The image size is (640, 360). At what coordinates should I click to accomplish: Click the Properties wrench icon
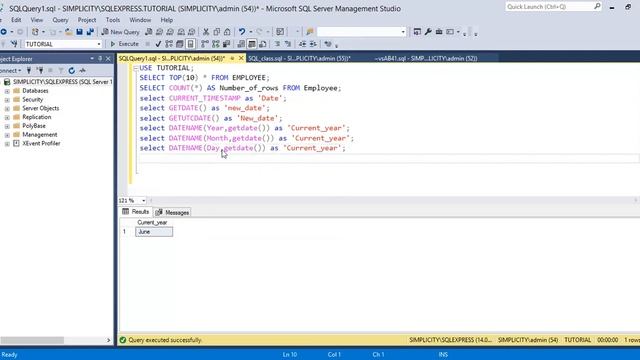(x=428, y=31)
